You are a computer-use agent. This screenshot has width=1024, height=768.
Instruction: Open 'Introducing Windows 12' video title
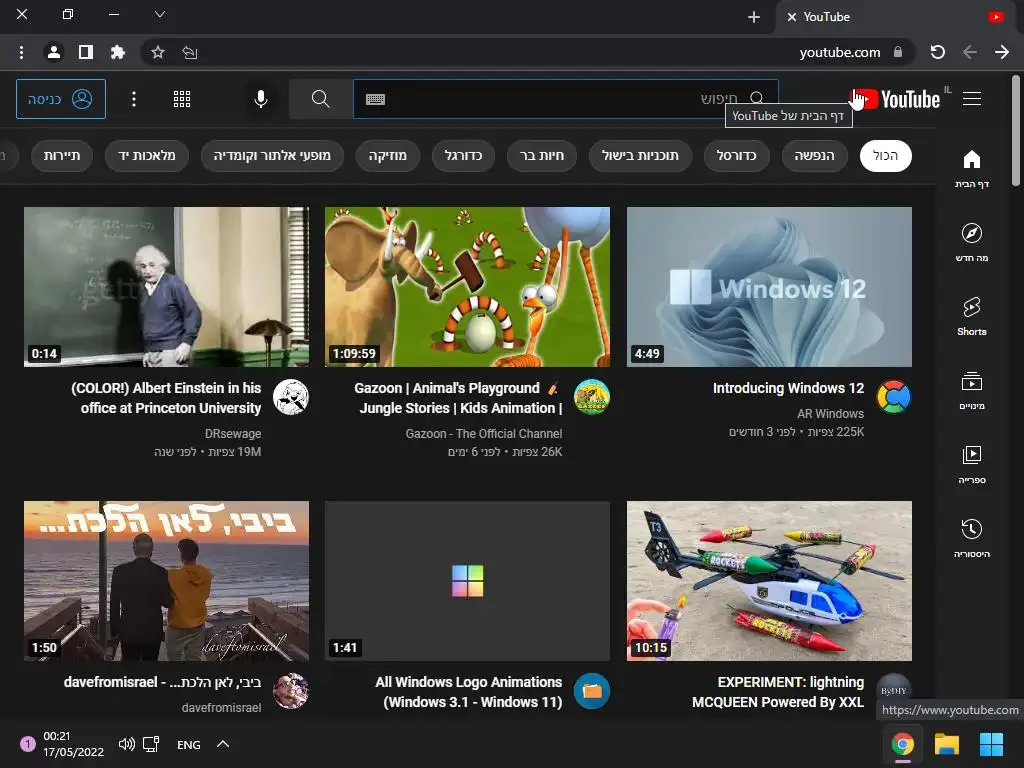(x=788, y=388)
